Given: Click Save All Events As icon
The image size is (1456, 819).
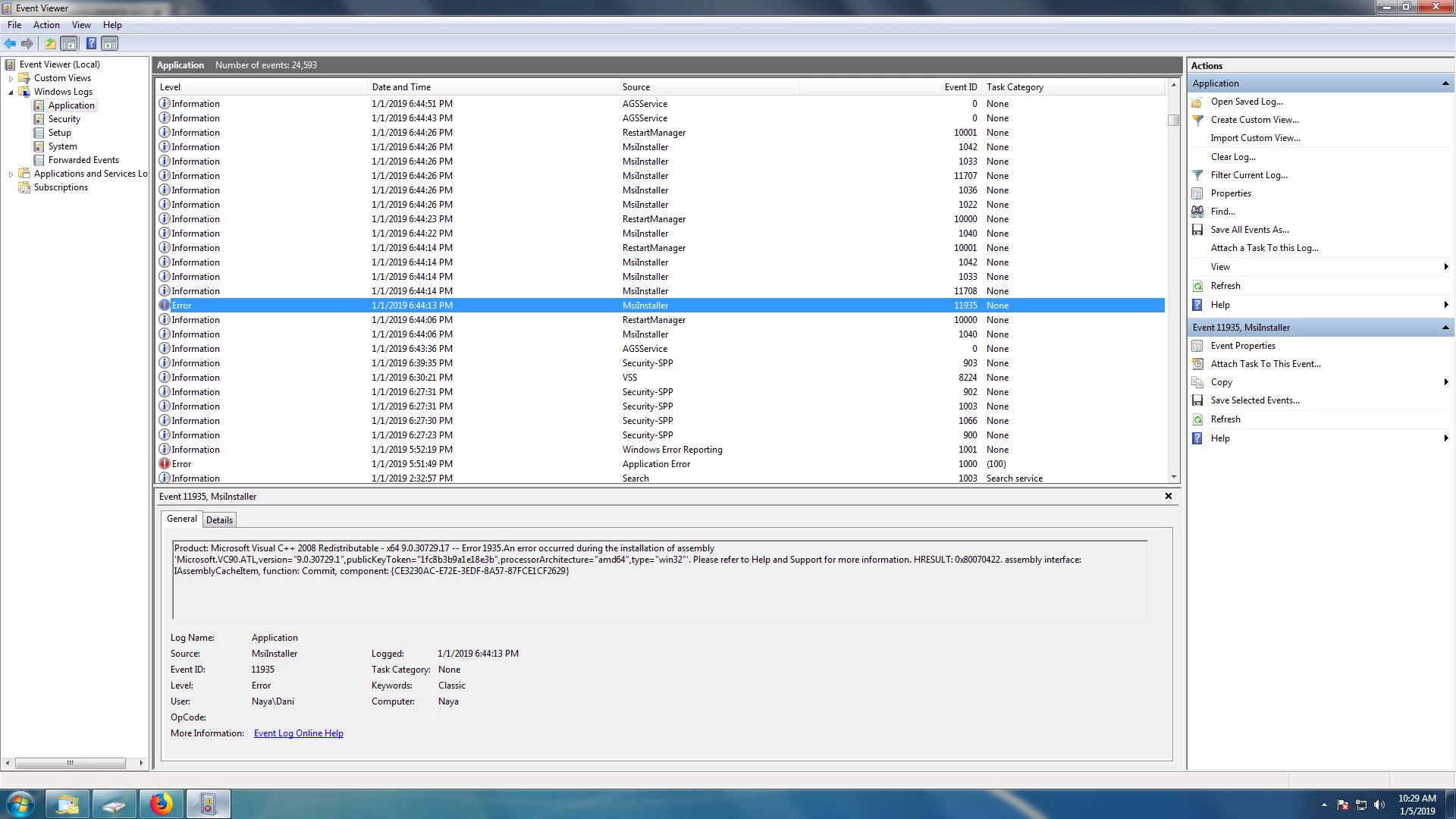Looking at the screenshot, I should point(1197,230).
